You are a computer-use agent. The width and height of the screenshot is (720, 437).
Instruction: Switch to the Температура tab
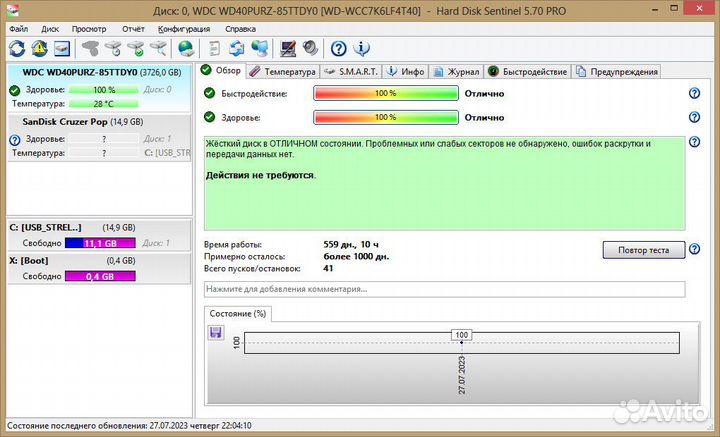tap(283, 71)
